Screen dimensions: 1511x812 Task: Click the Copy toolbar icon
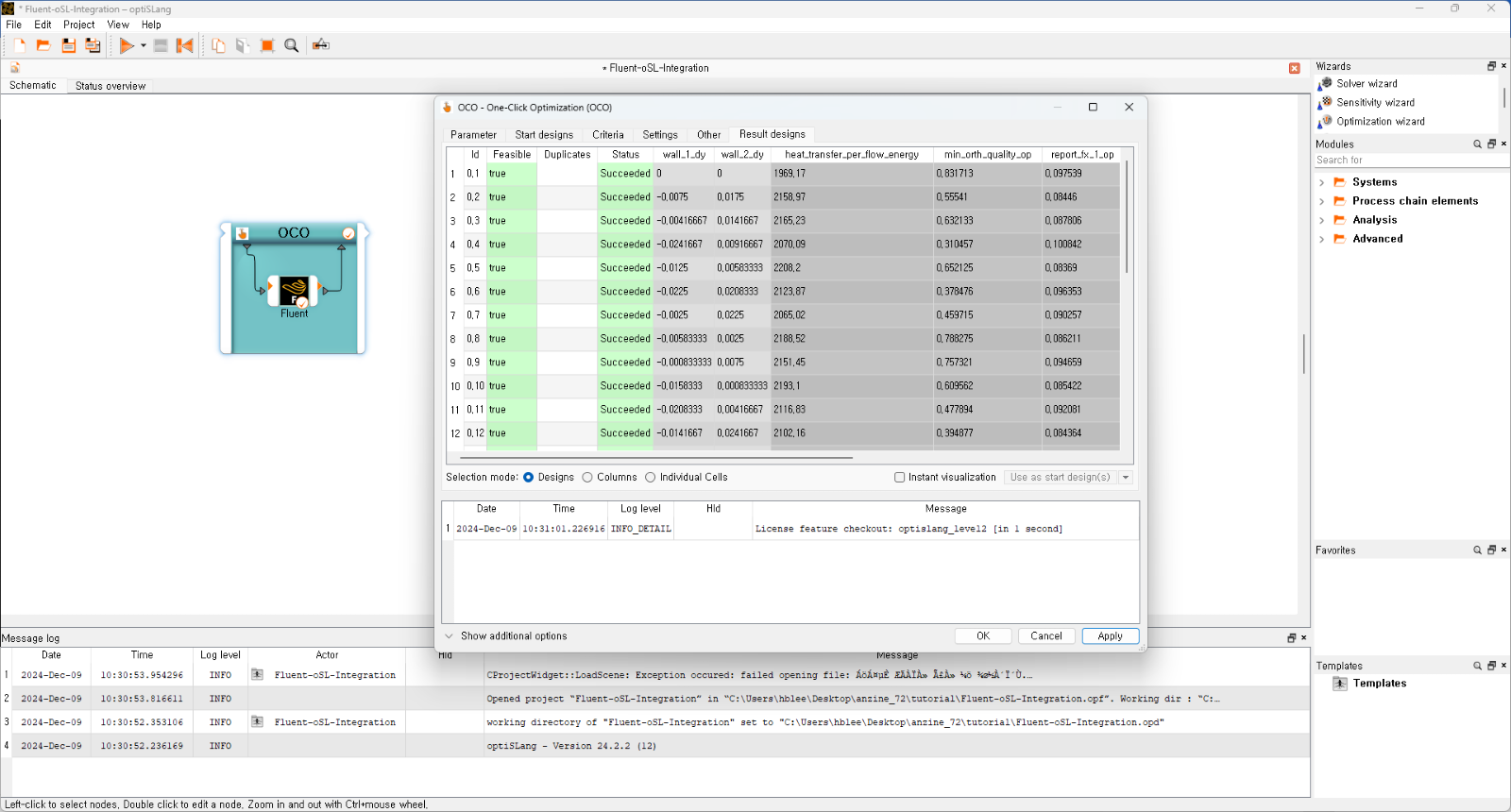(218, 45)
